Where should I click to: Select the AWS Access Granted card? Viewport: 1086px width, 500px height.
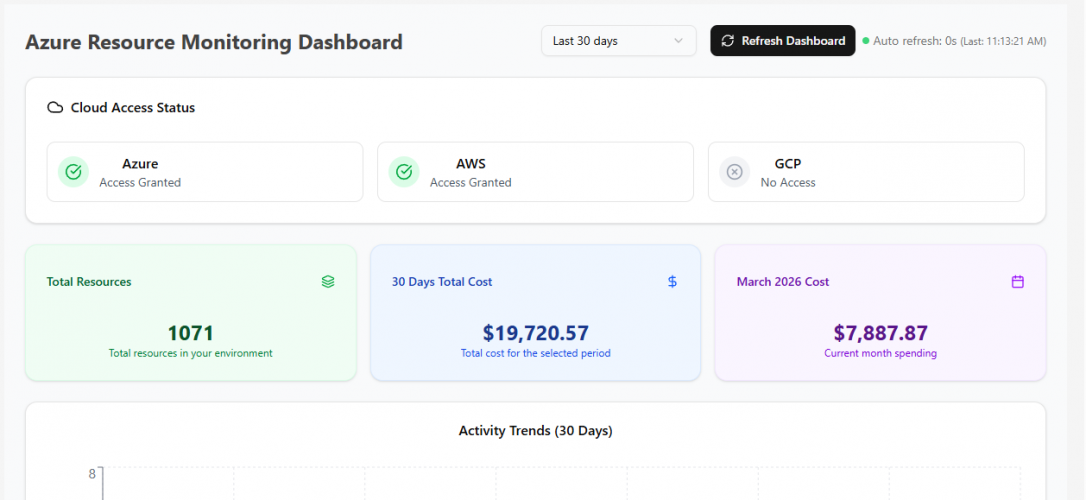click(535, 172)
